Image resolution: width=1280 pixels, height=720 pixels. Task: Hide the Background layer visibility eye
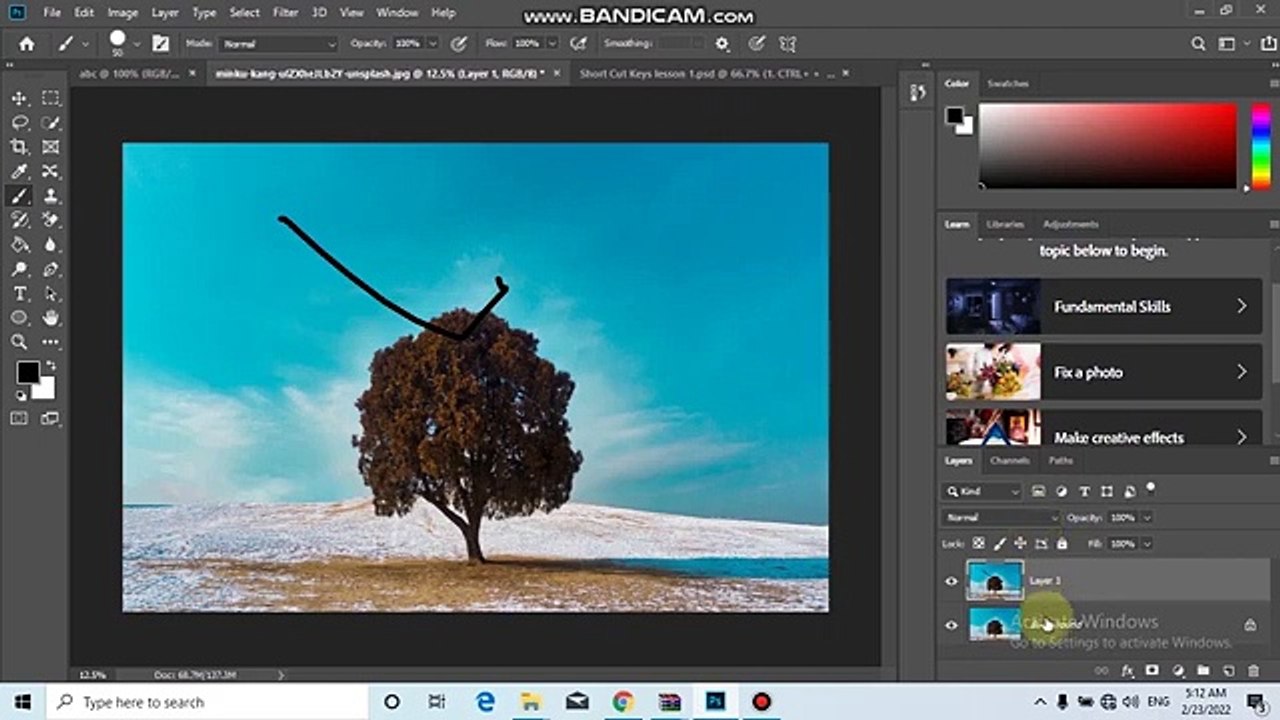click(x=952, y=625)
